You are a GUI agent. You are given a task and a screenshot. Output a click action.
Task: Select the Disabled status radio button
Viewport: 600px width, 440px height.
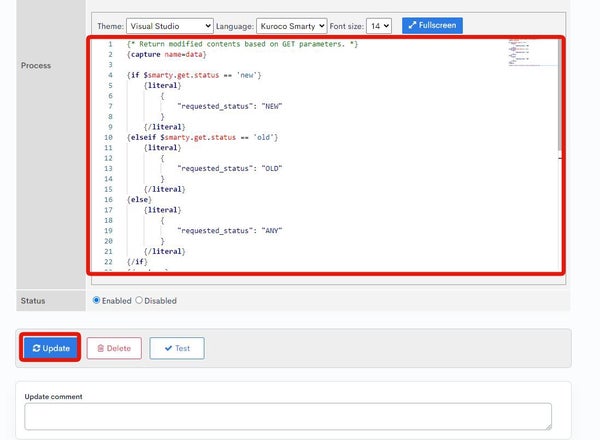pos(139,300)
